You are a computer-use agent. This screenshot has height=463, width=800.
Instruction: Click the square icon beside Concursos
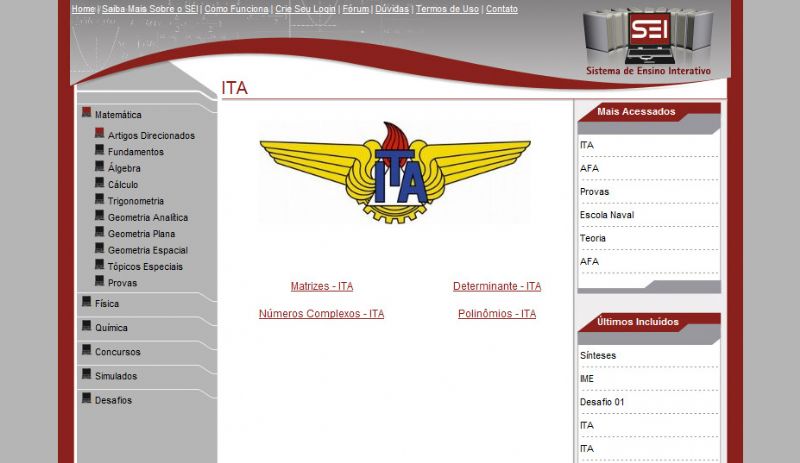[86, 350]
